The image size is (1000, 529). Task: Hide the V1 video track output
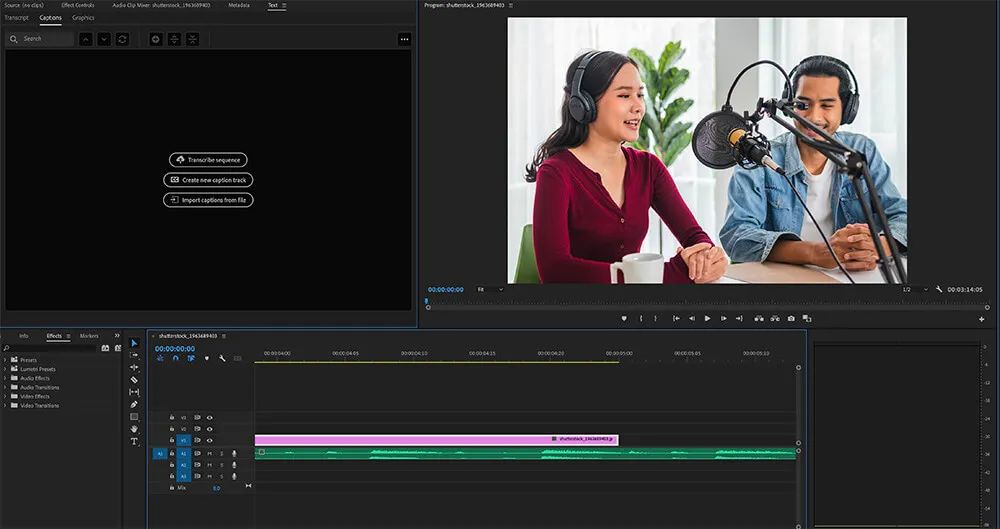click(x=209, y=440)
